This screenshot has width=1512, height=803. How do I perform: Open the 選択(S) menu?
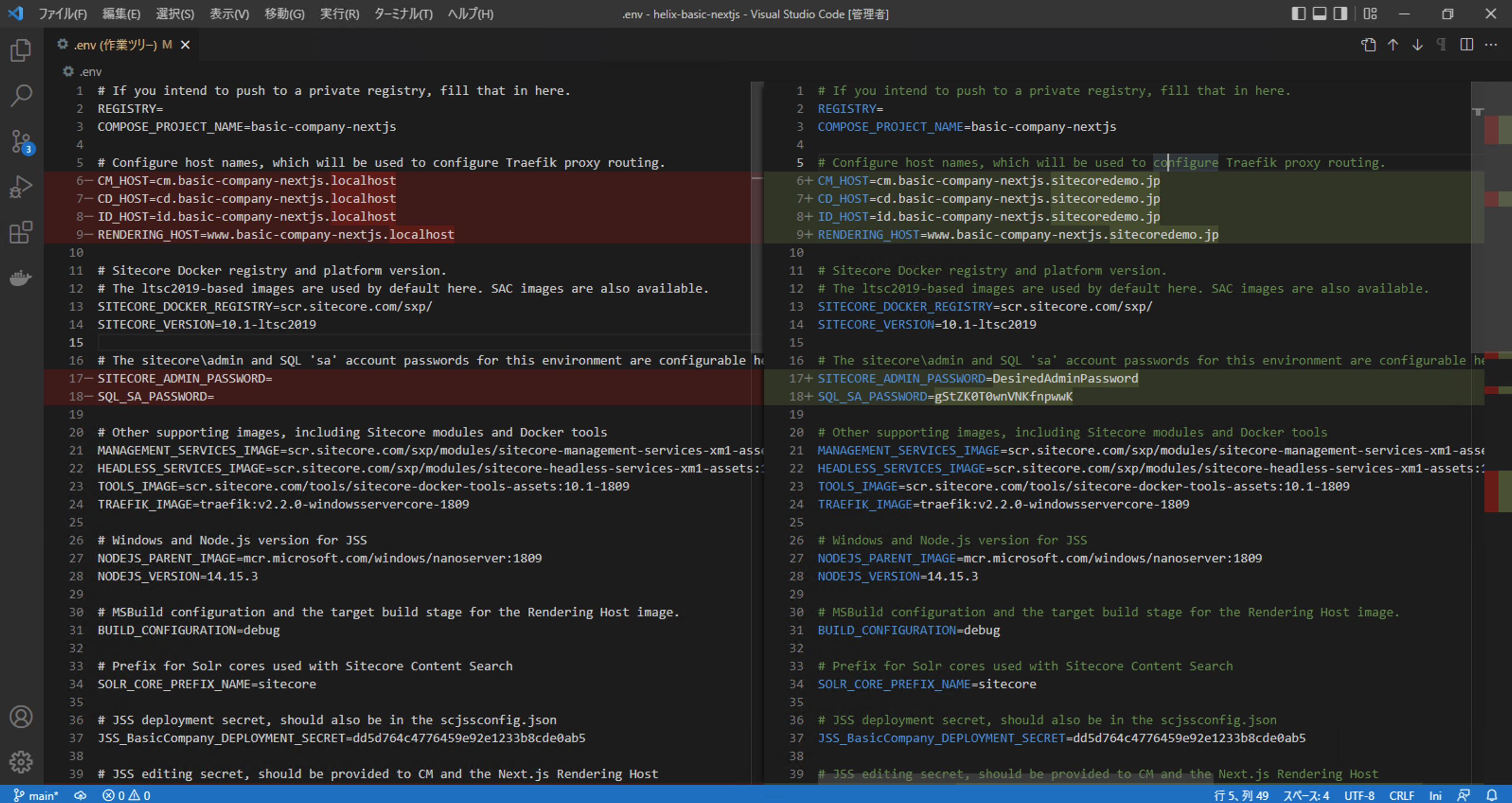point(175,14)
